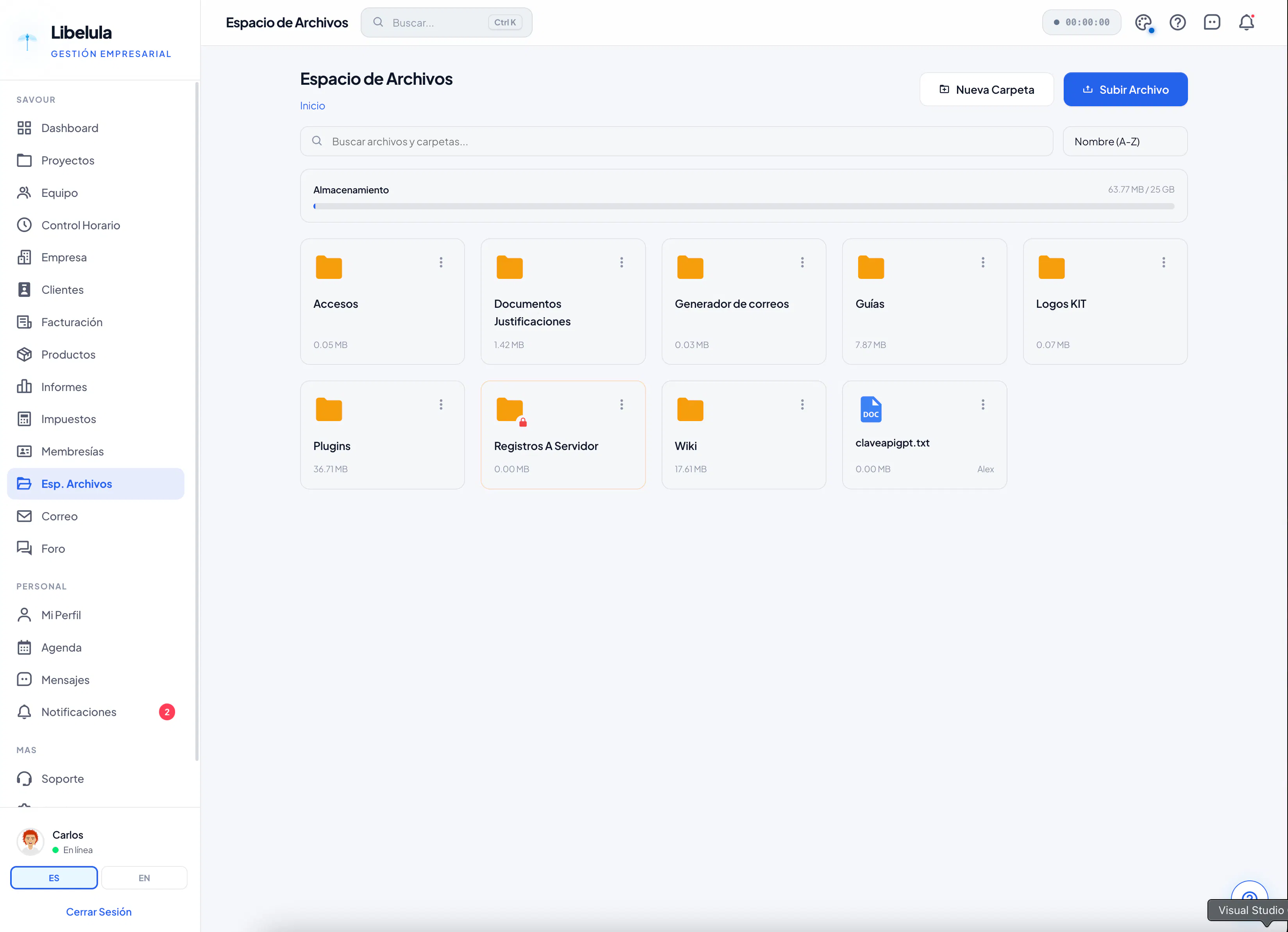The height and width of the screenshot is (932, 1288).
Task: Click the Almacenamiento storage progress bar
Action: pyautogui.click(x=743, y=207)
